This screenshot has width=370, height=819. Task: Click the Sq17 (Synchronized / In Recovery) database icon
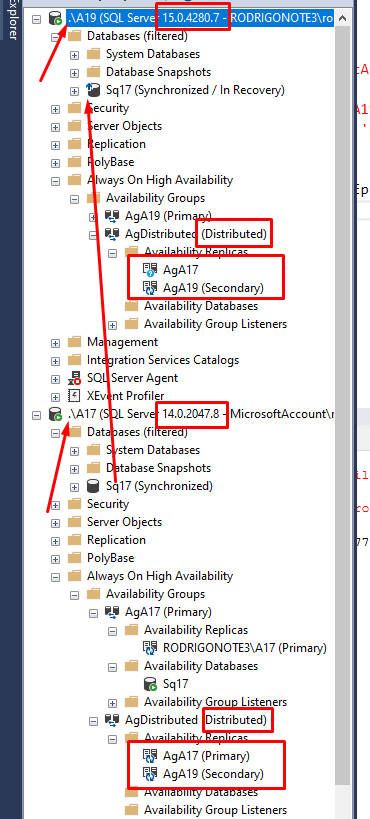click(x=93, y=90)
